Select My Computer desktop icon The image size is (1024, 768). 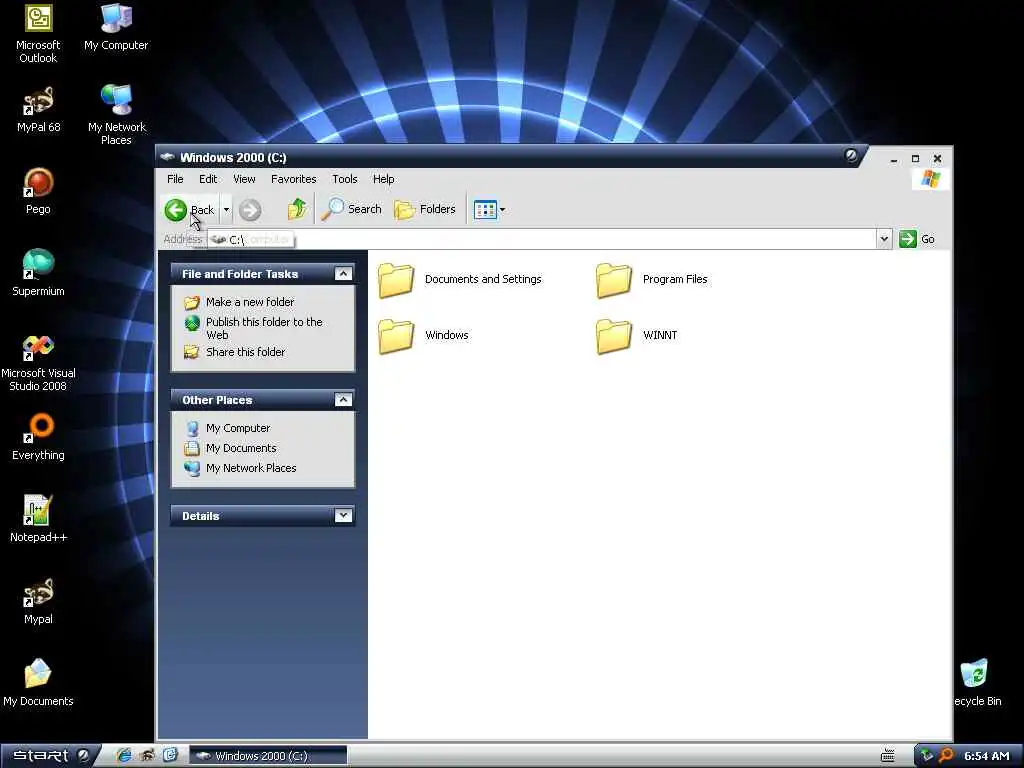coord(116,27)
